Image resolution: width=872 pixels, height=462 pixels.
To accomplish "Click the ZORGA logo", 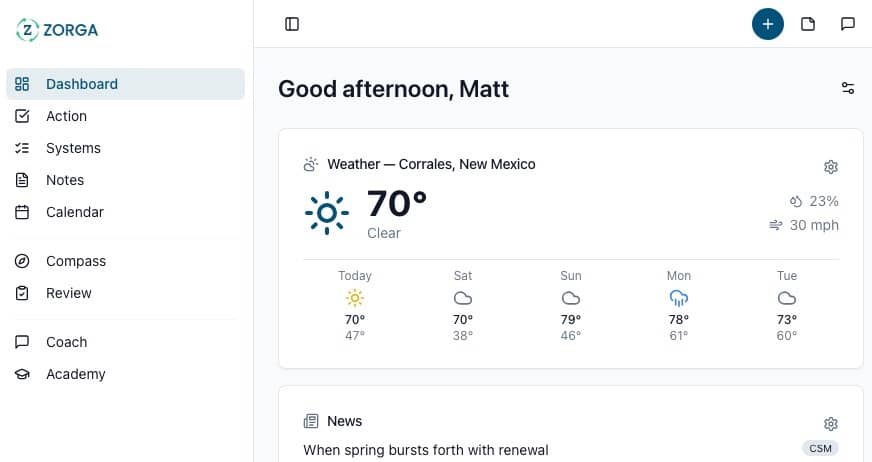I will [x=58, y=30].
